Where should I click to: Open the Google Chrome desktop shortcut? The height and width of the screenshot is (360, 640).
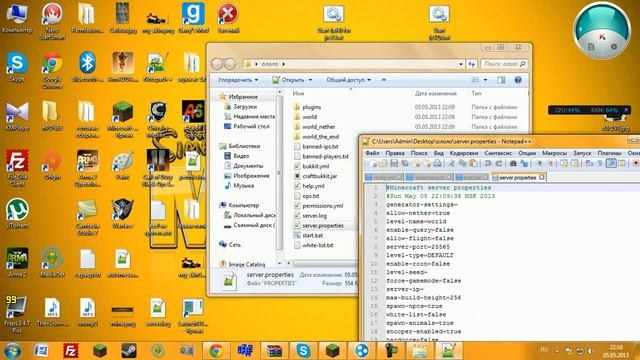[x=52, y=70]
